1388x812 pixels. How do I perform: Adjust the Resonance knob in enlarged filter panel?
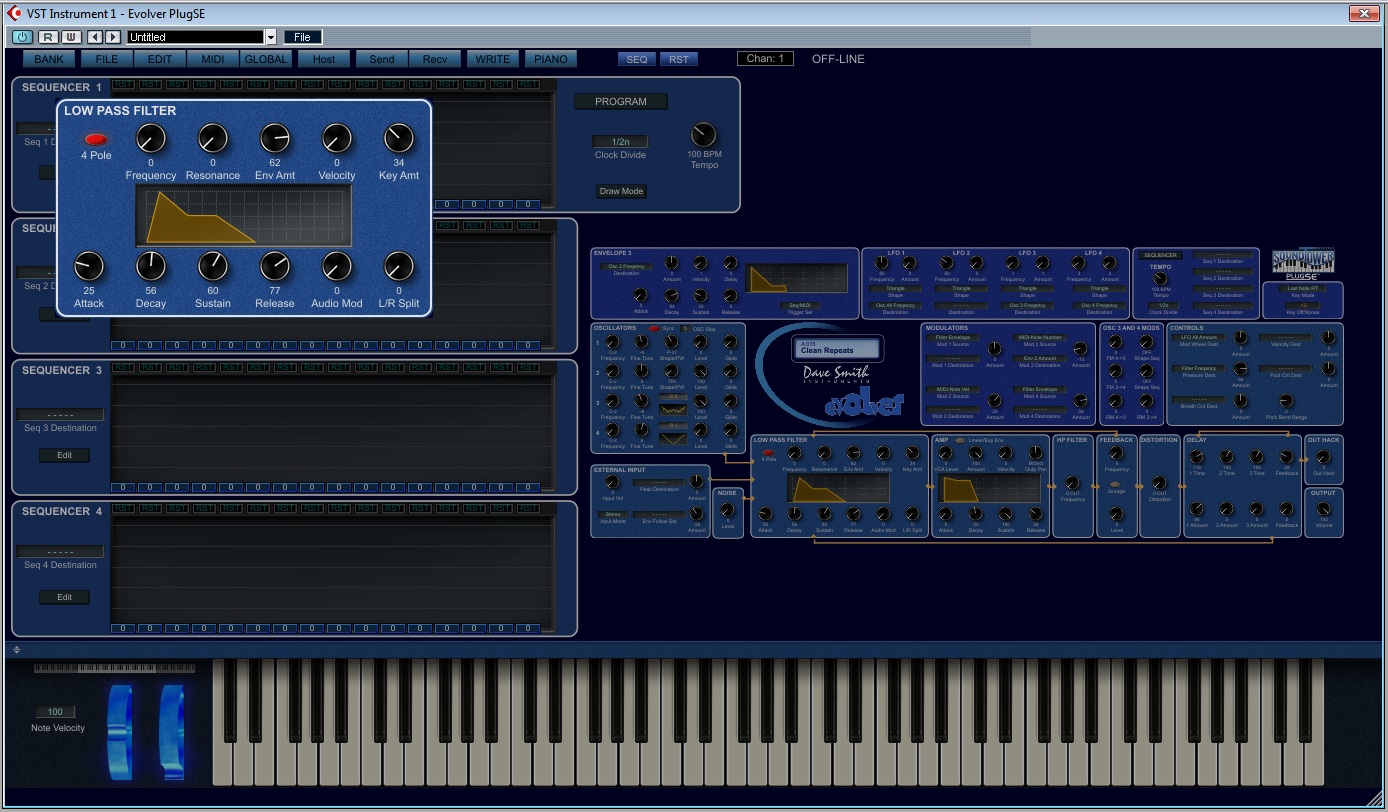pyautogui.click(x=213, y=139)
